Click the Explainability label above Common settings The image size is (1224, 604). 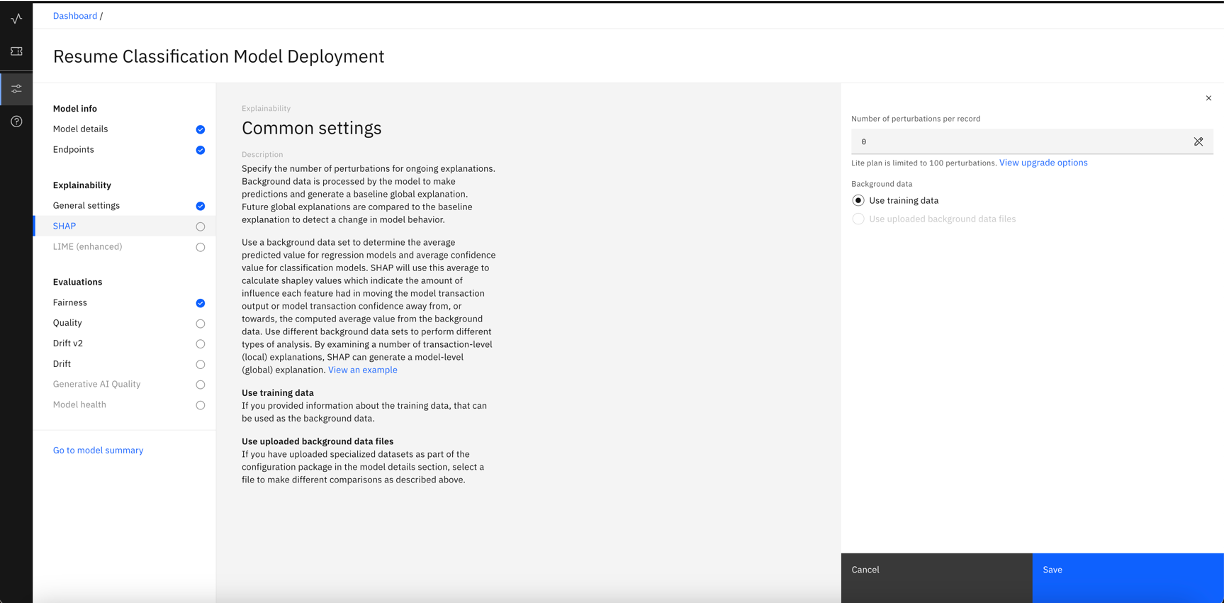point(266,108)
